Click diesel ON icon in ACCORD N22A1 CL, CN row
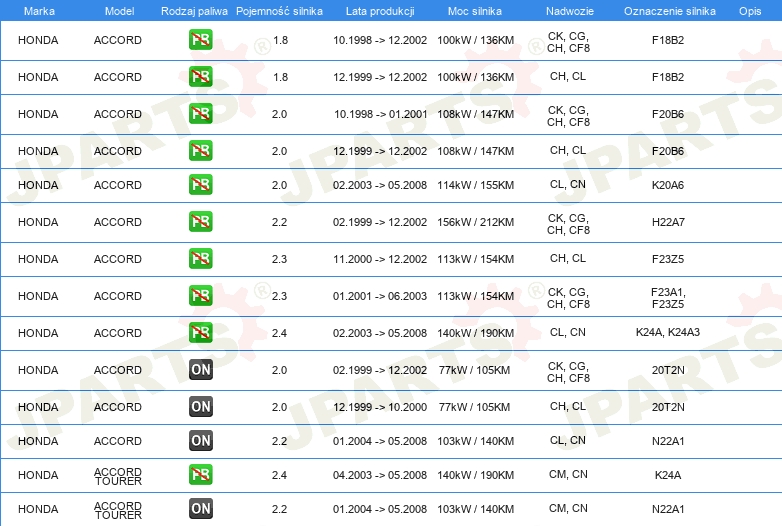This screenshot has width=782, height=526. click(x=200, y=441)
